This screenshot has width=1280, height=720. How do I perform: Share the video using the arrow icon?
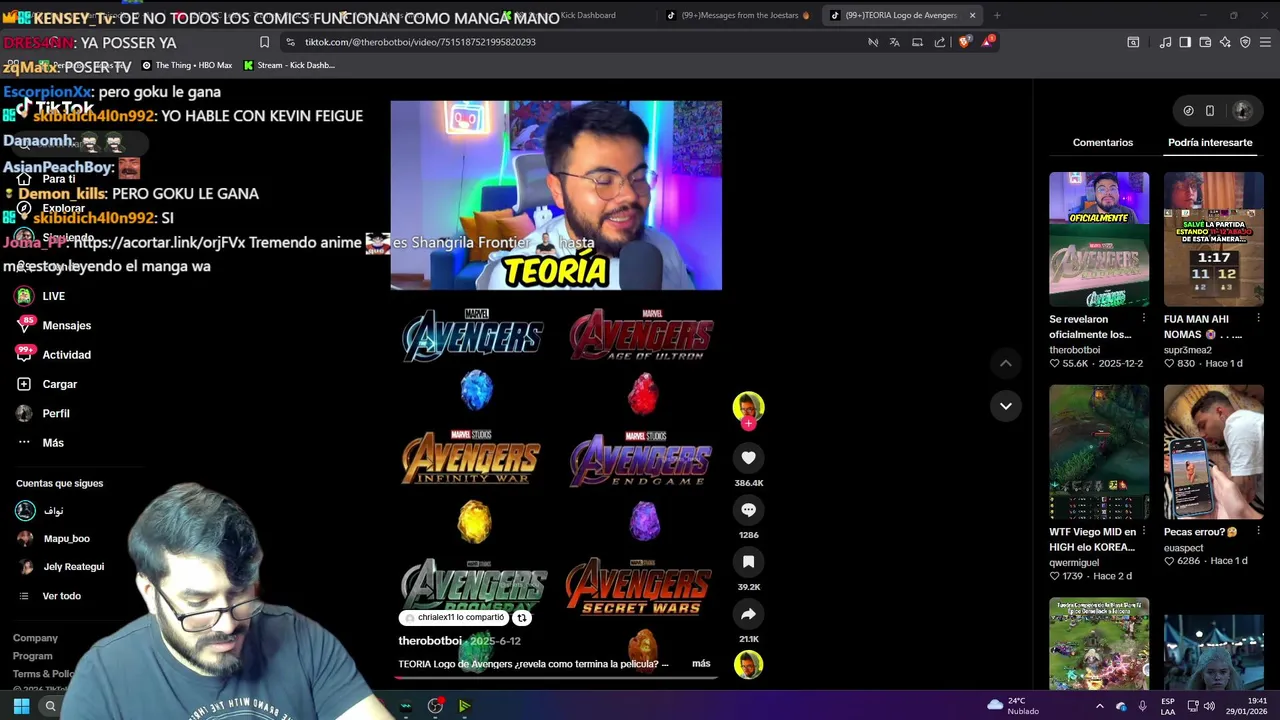point(748,614)
